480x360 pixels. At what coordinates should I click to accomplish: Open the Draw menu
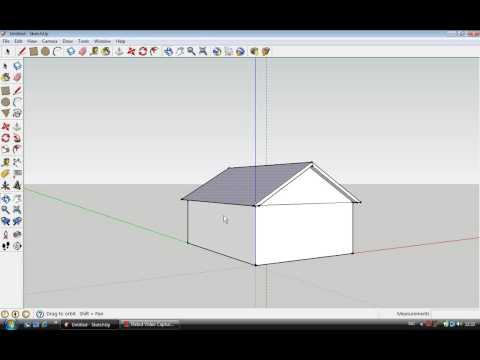tap(68, 41)
